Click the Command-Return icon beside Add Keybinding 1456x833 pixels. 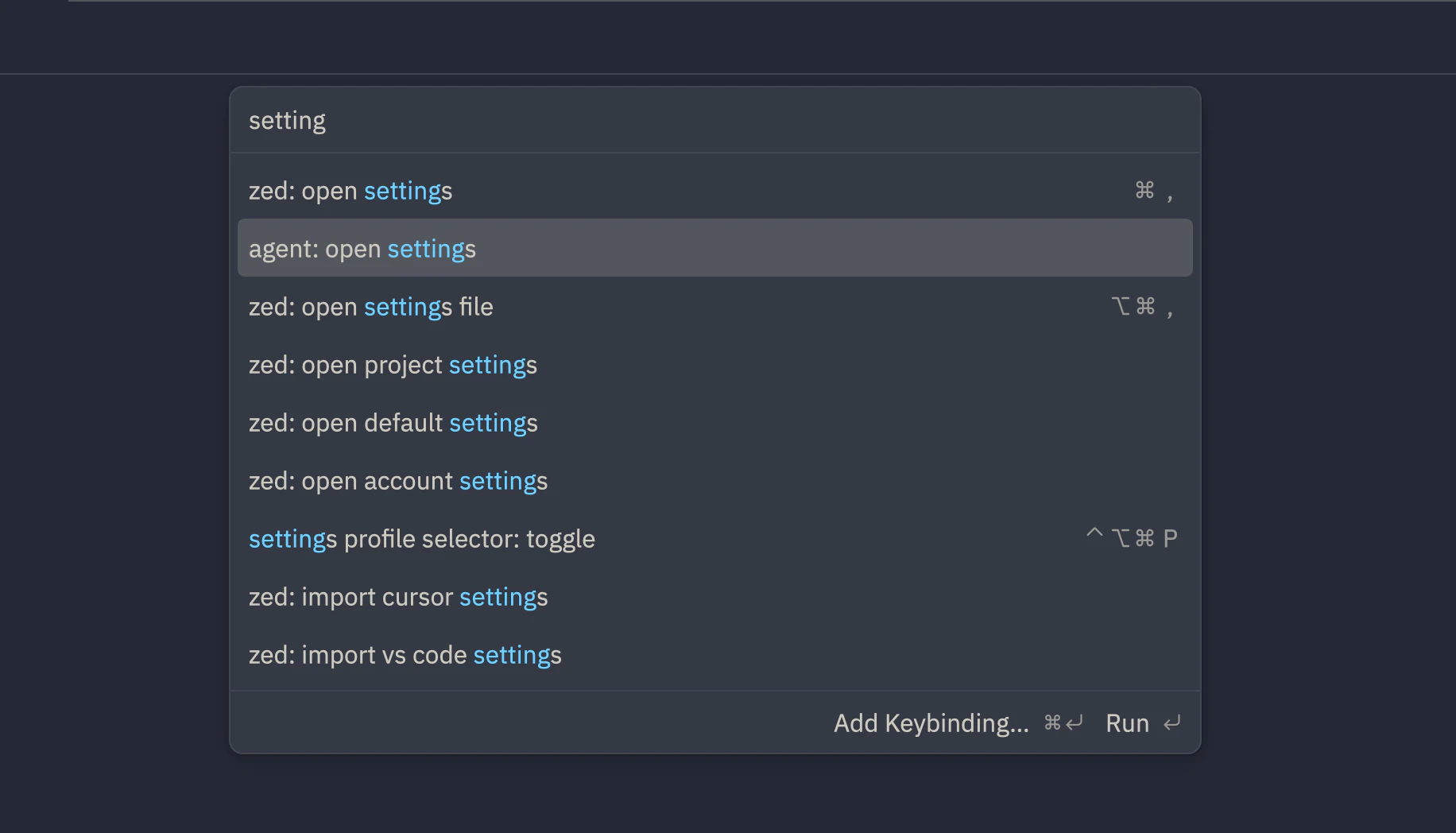[1063, 723]
